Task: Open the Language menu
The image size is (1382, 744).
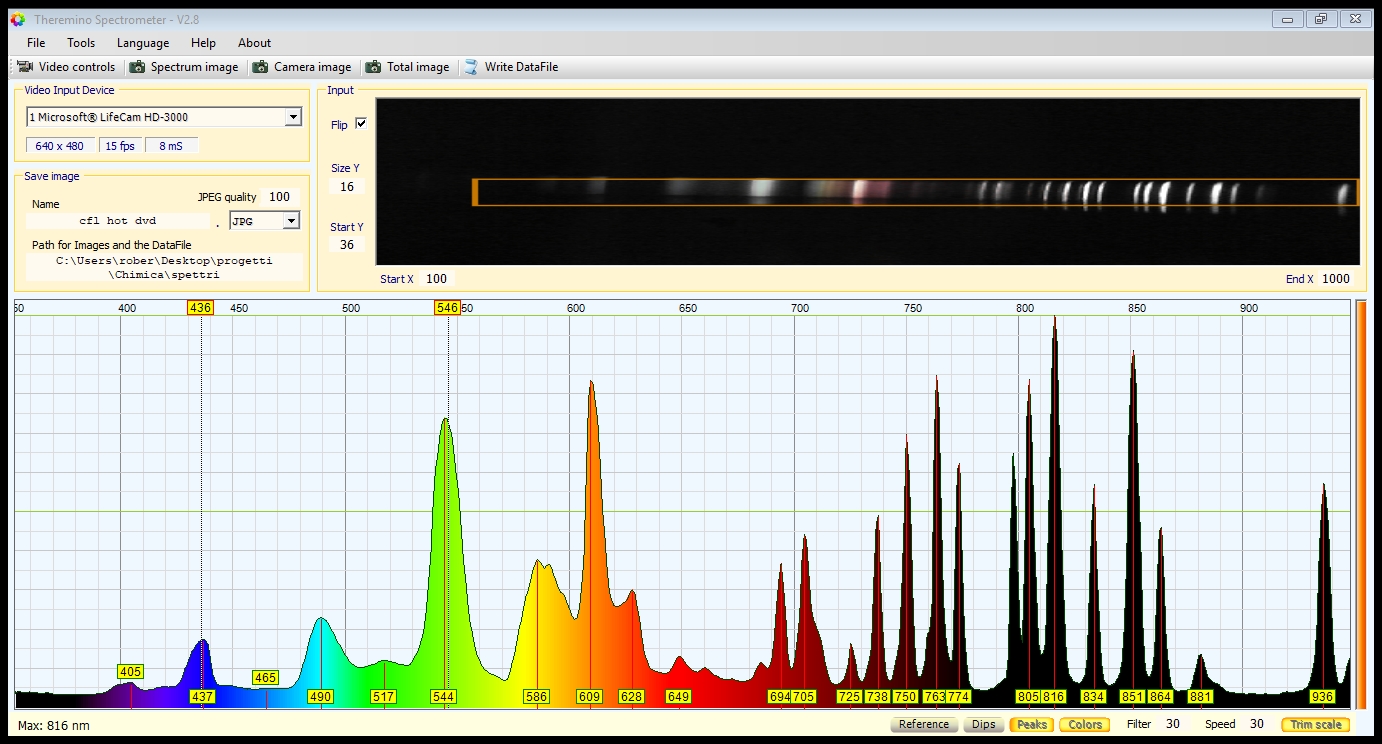Action: tap(143, 43)
